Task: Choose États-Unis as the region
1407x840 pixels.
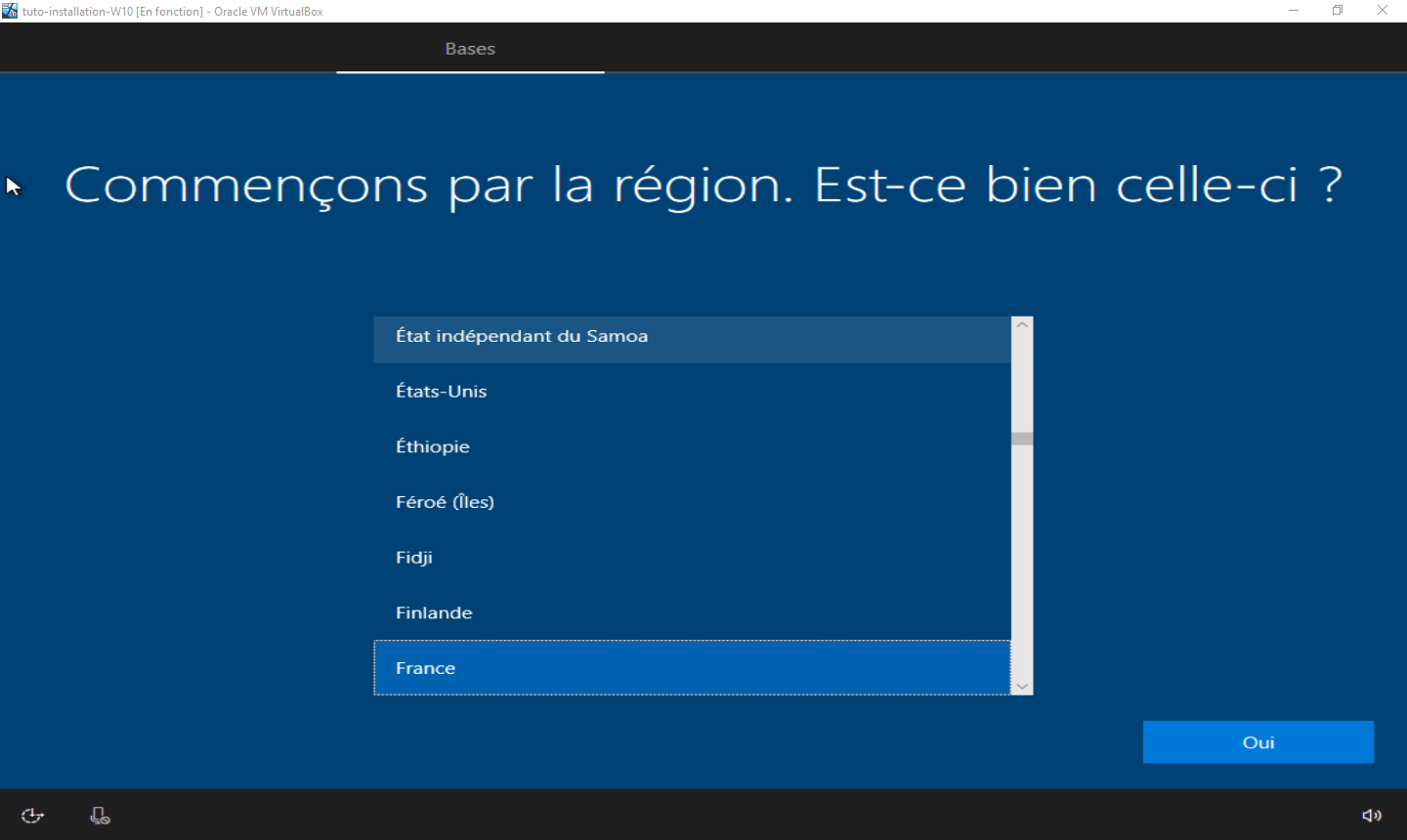Action: (x=692, y=392)
